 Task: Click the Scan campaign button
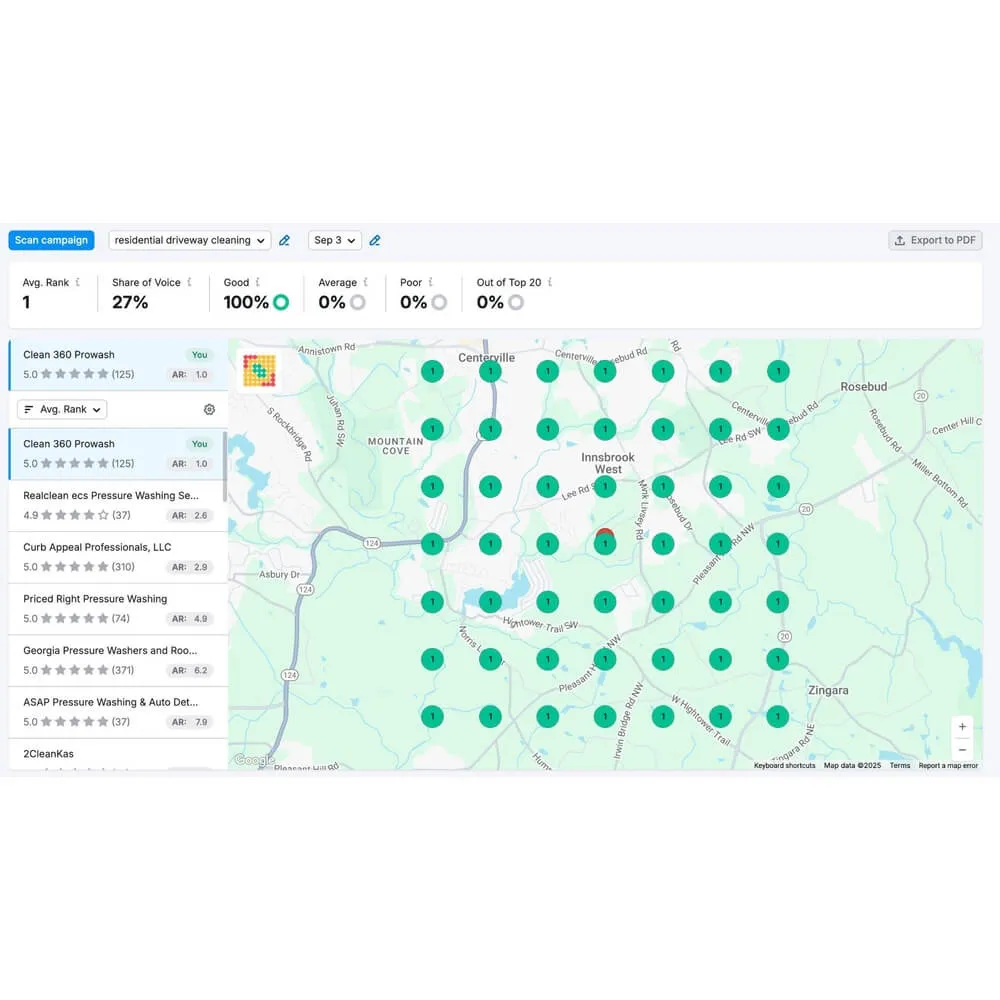click(51, 240)
